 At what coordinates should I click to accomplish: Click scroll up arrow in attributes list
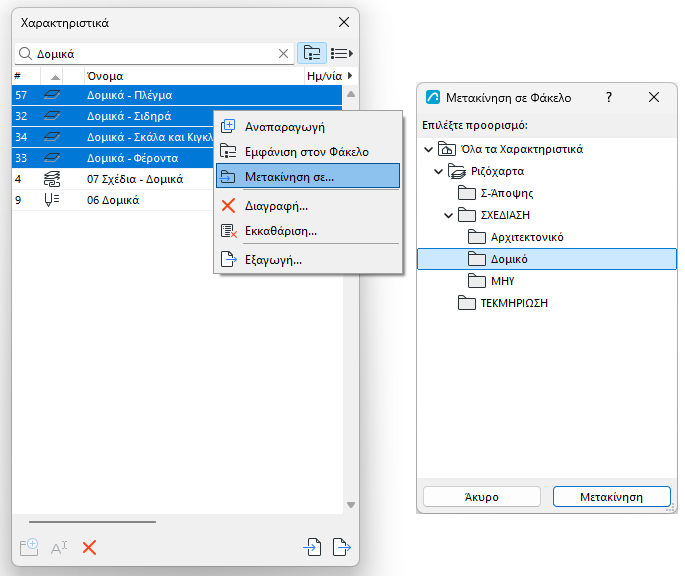tap(351, 94)
